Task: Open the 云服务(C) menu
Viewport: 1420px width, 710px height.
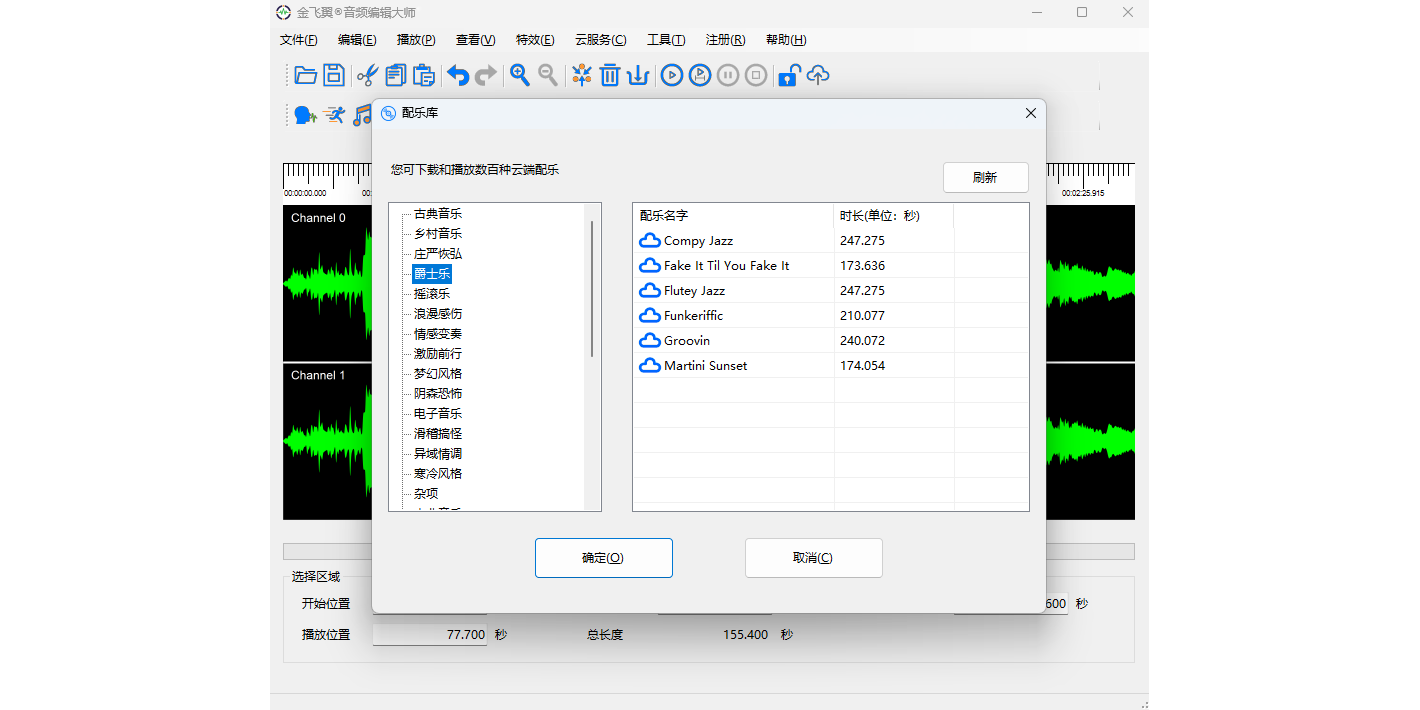Action: point(600,40)
